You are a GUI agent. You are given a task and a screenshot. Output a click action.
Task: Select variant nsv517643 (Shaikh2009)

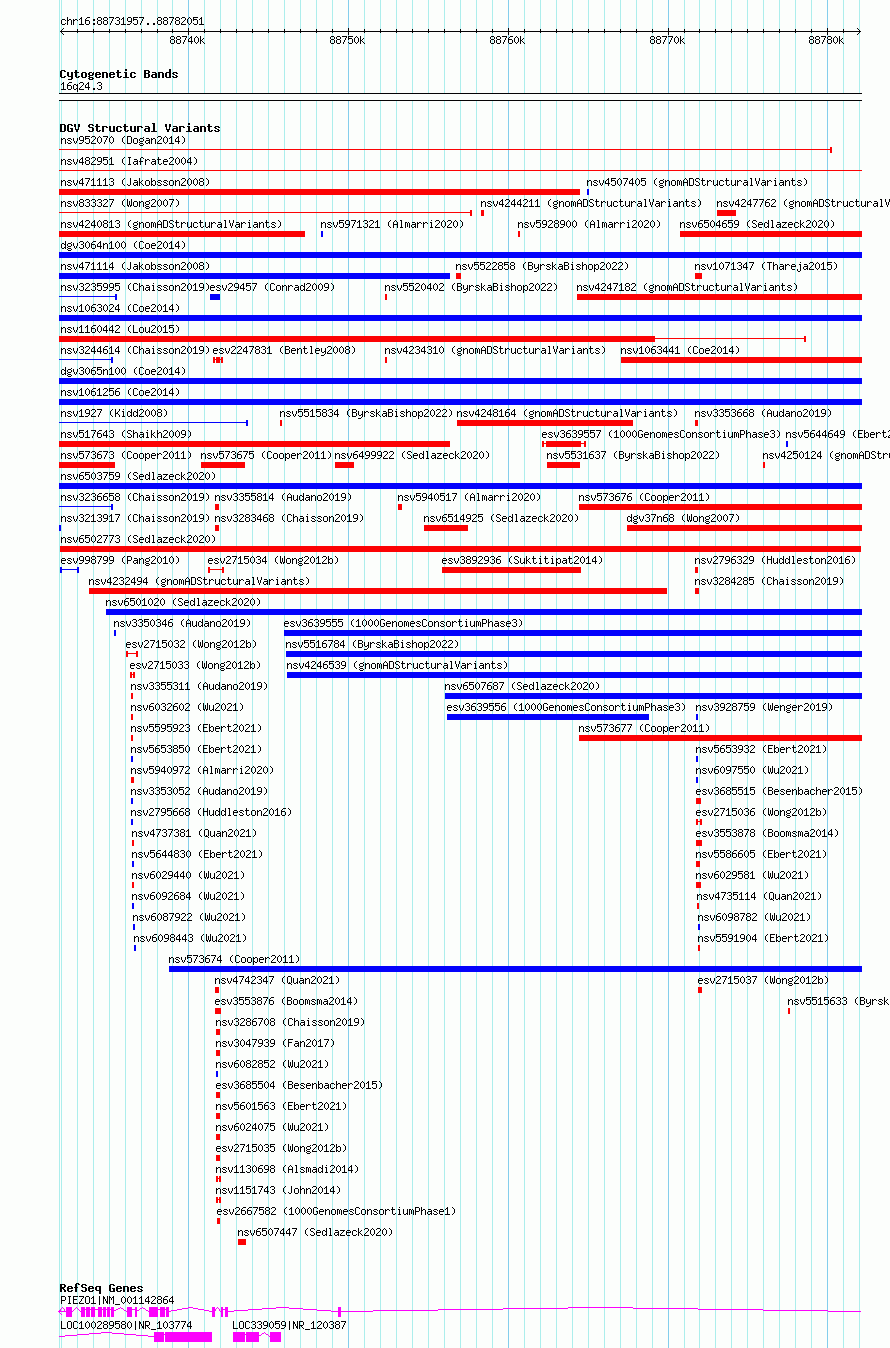126,434
